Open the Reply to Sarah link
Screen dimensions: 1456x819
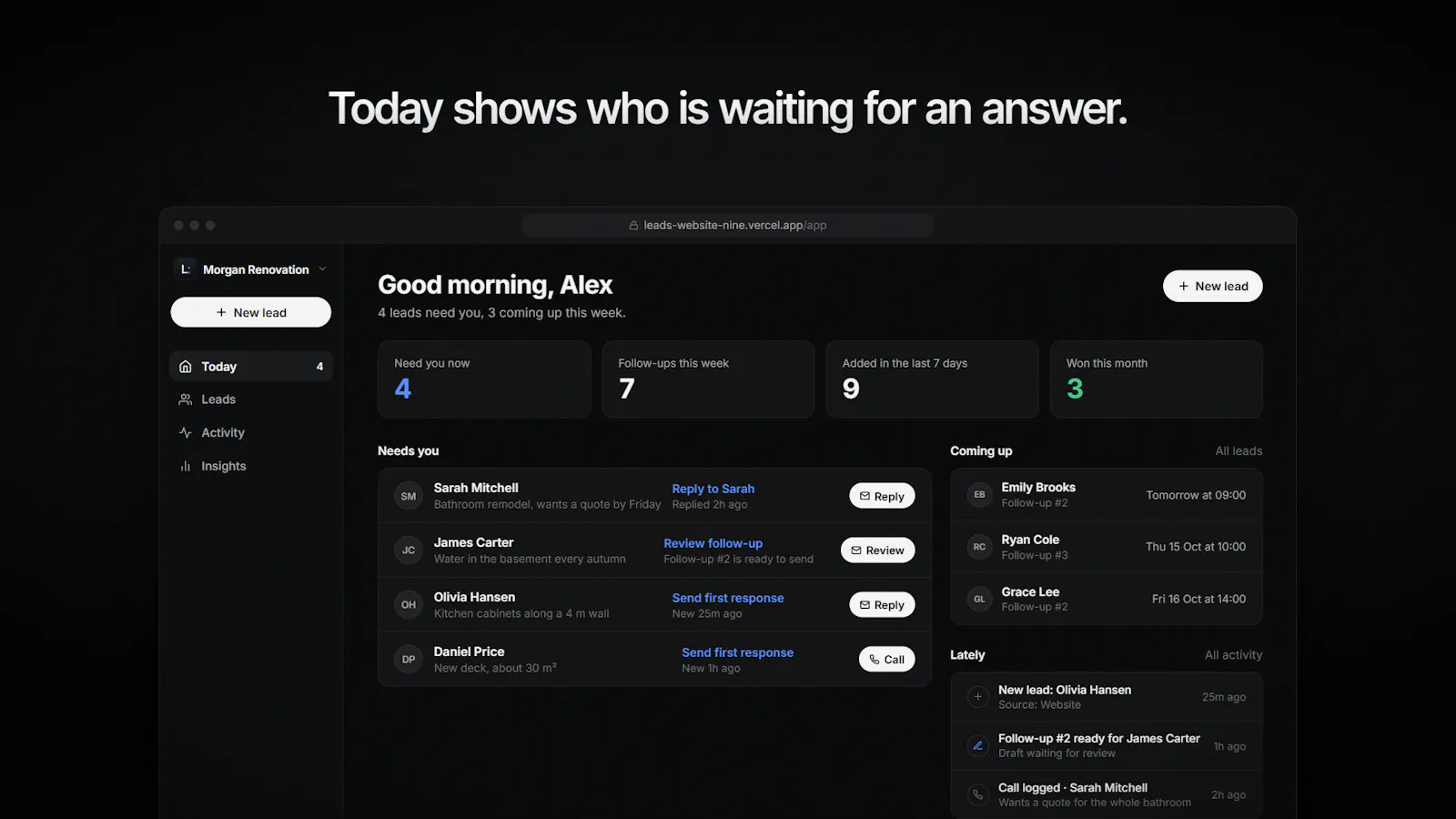pyautogui.click(x=713, y=489)
